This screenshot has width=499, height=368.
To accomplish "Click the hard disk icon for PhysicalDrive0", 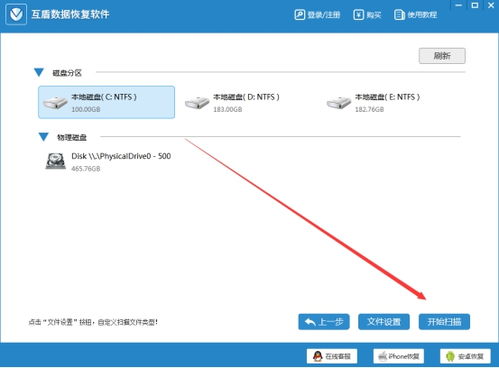I will tap(56, 161).
